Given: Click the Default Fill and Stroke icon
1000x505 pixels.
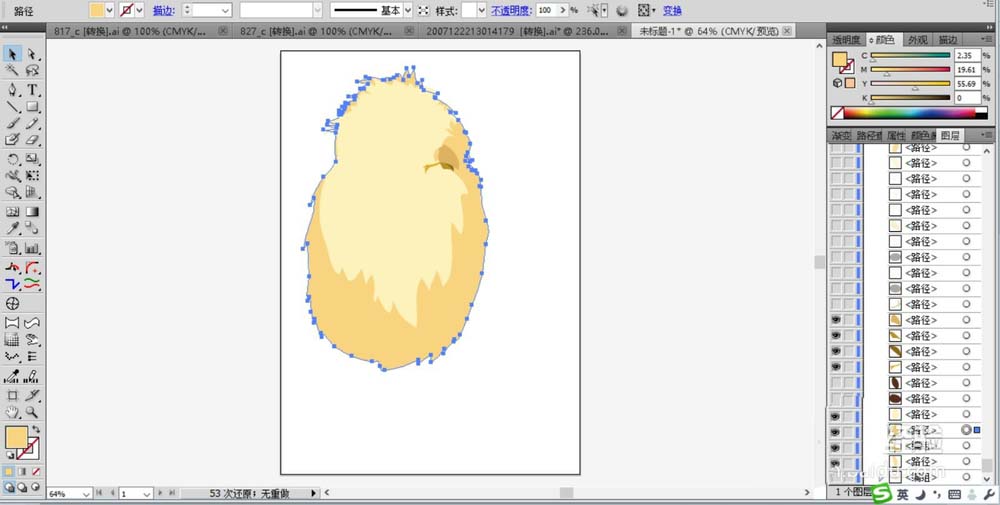Looking at the screenshot, I should (10, 455).
